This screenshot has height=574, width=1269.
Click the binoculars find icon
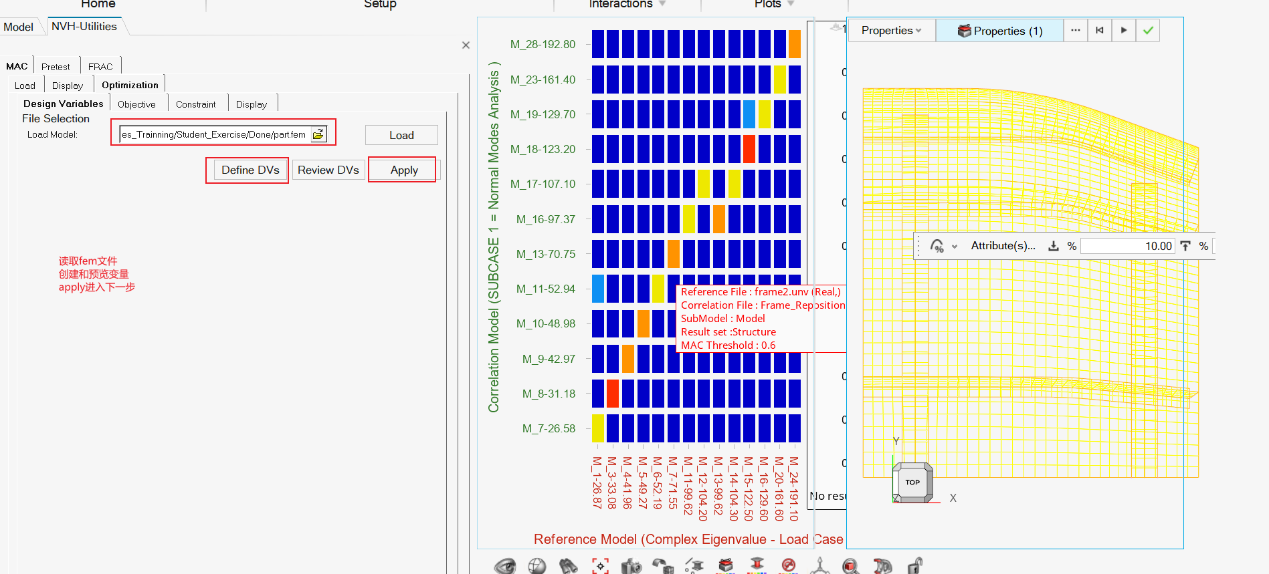(x=569, y=566)
